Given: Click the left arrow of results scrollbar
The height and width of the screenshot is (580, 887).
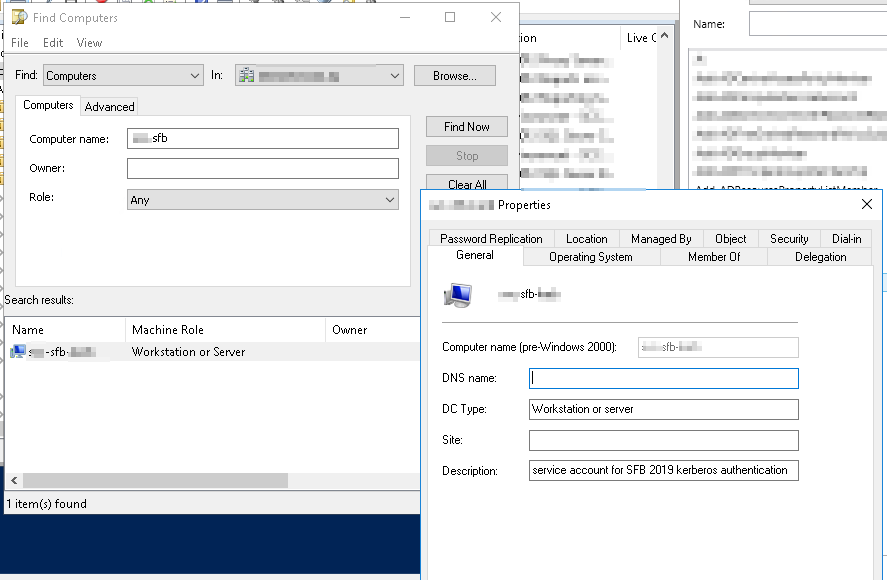Looking at the screenshot, I should coord(14,481).
